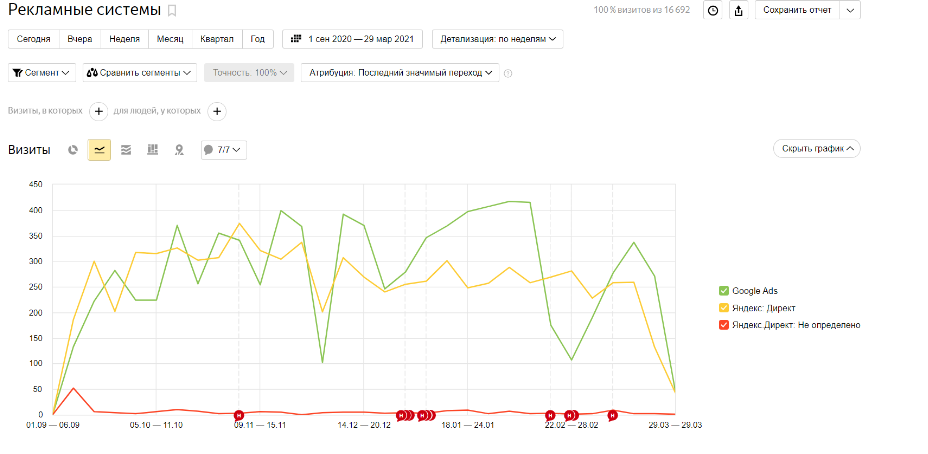Select the Сегодня period
This screenshot has width=928, height=454.
(x=33, y=39)
